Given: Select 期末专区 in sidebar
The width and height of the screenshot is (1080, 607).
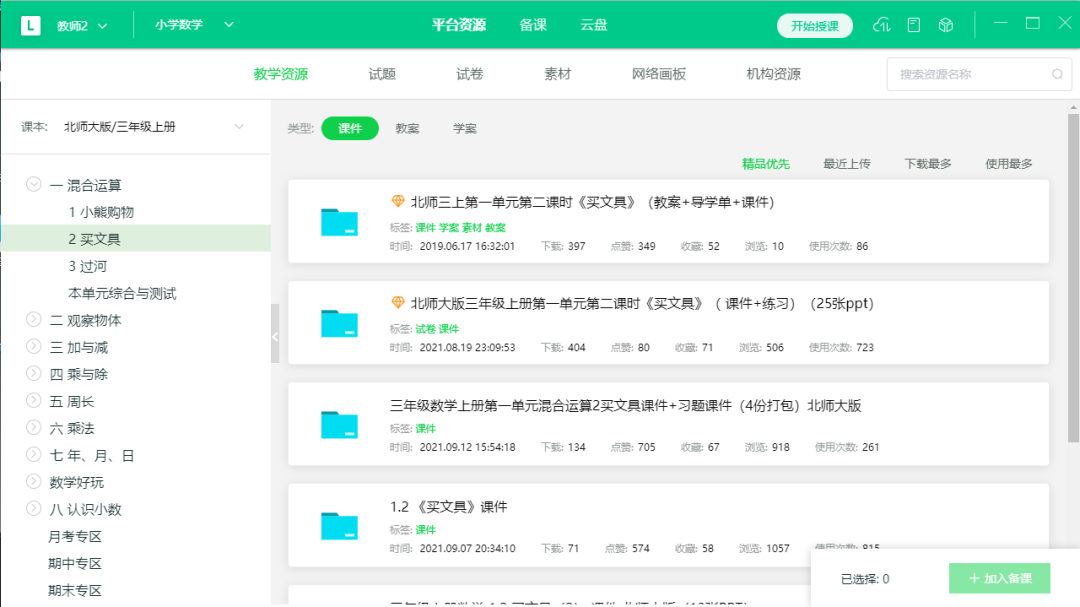Looking at the screenshot, I should point(75,590).
